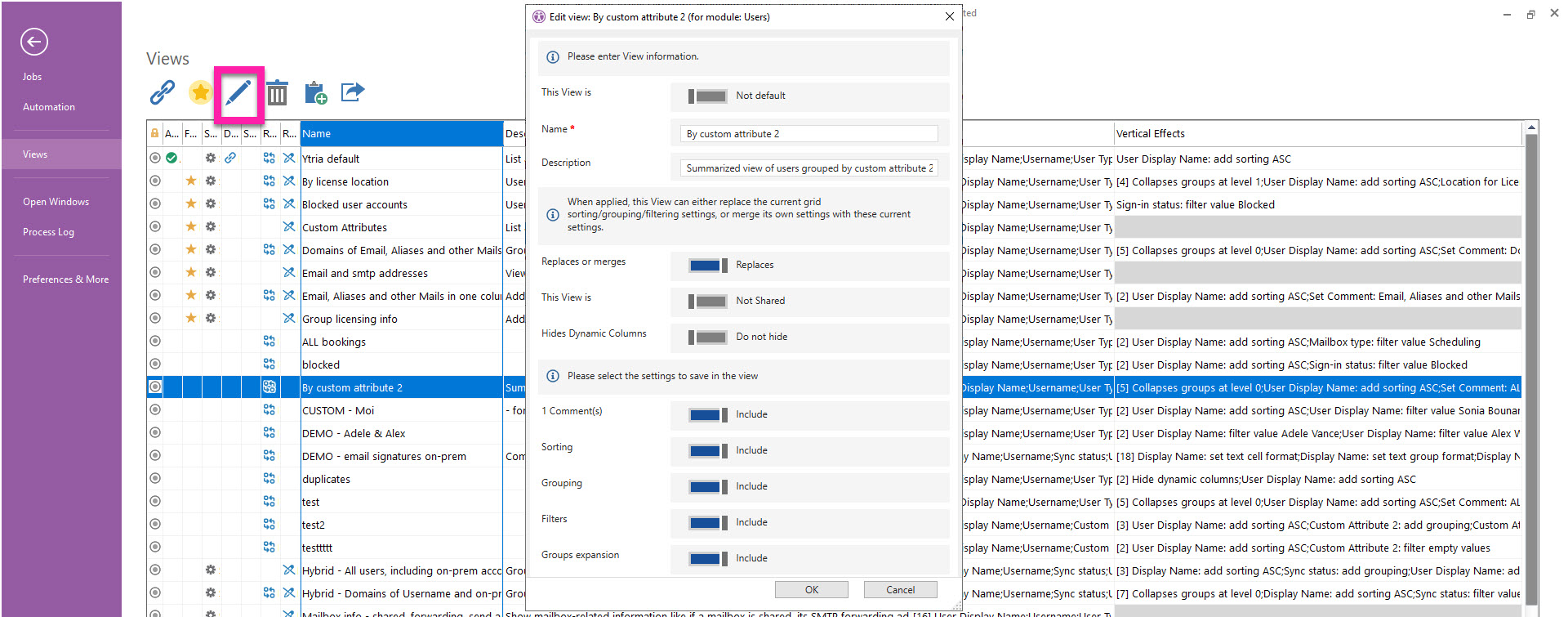Click the clipboard with green plus icon
1568x617 pixels.
pos(315,93)
